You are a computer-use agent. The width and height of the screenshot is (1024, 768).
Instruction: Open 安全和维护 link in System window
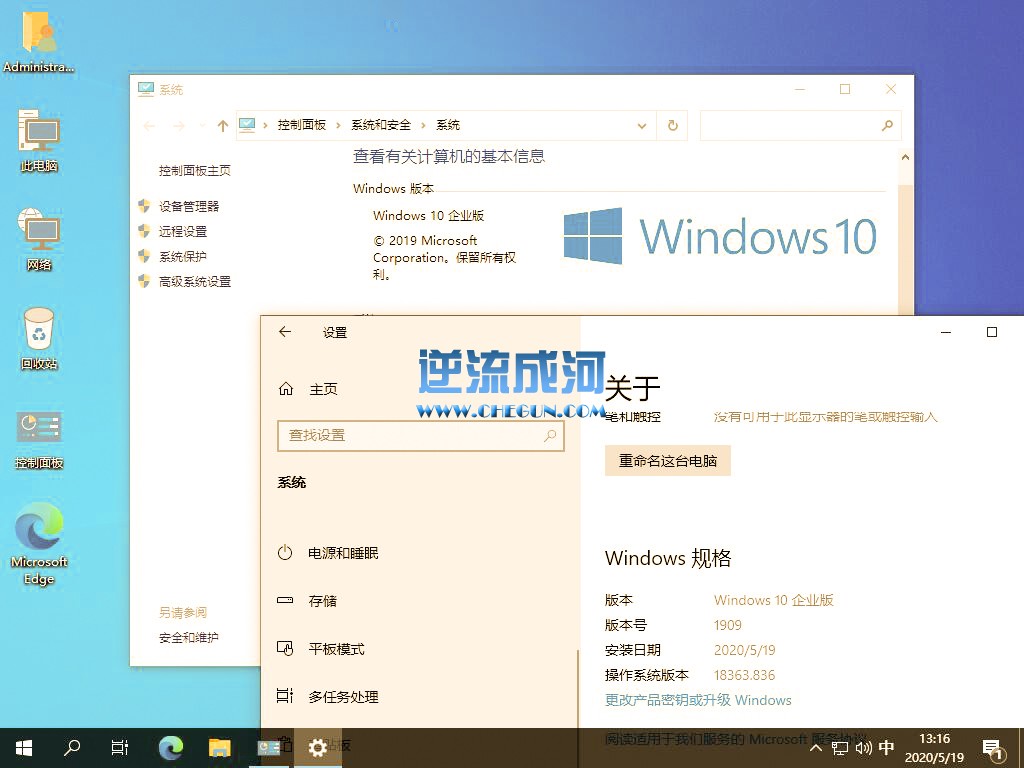pyautogui.click(x=189, y=637)
